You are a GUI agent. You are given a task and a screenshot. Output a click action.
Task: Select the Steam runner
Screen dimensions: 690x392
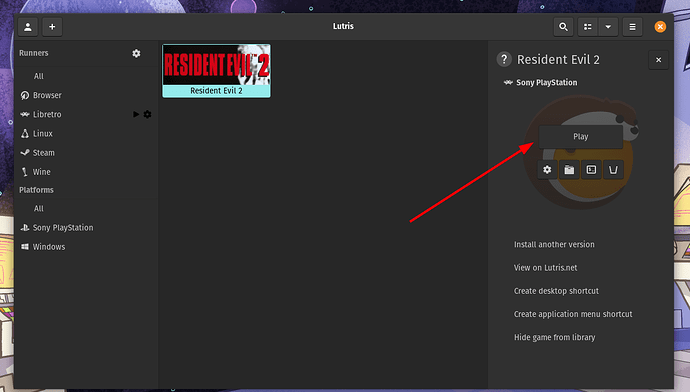click(44, 153)
